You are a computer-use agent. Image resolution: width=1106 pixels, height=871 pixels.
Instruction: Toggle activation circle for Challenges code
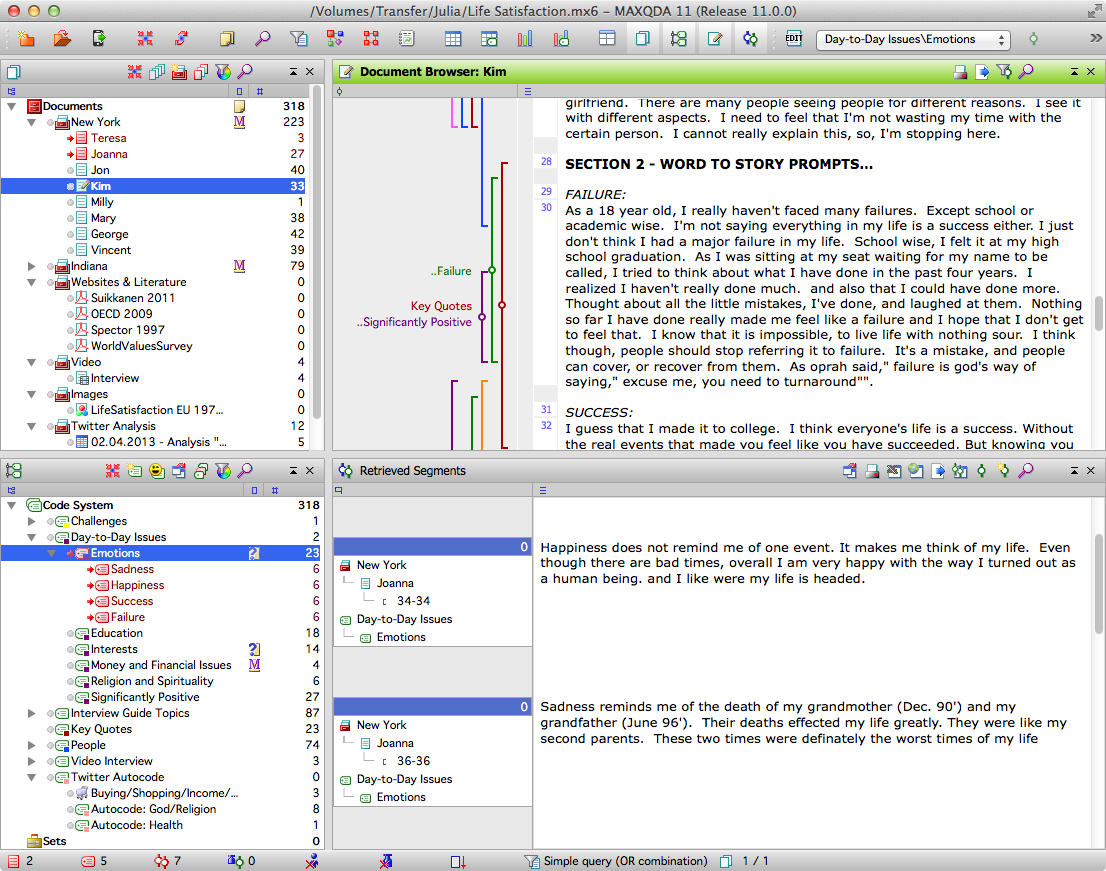[51, 521]
